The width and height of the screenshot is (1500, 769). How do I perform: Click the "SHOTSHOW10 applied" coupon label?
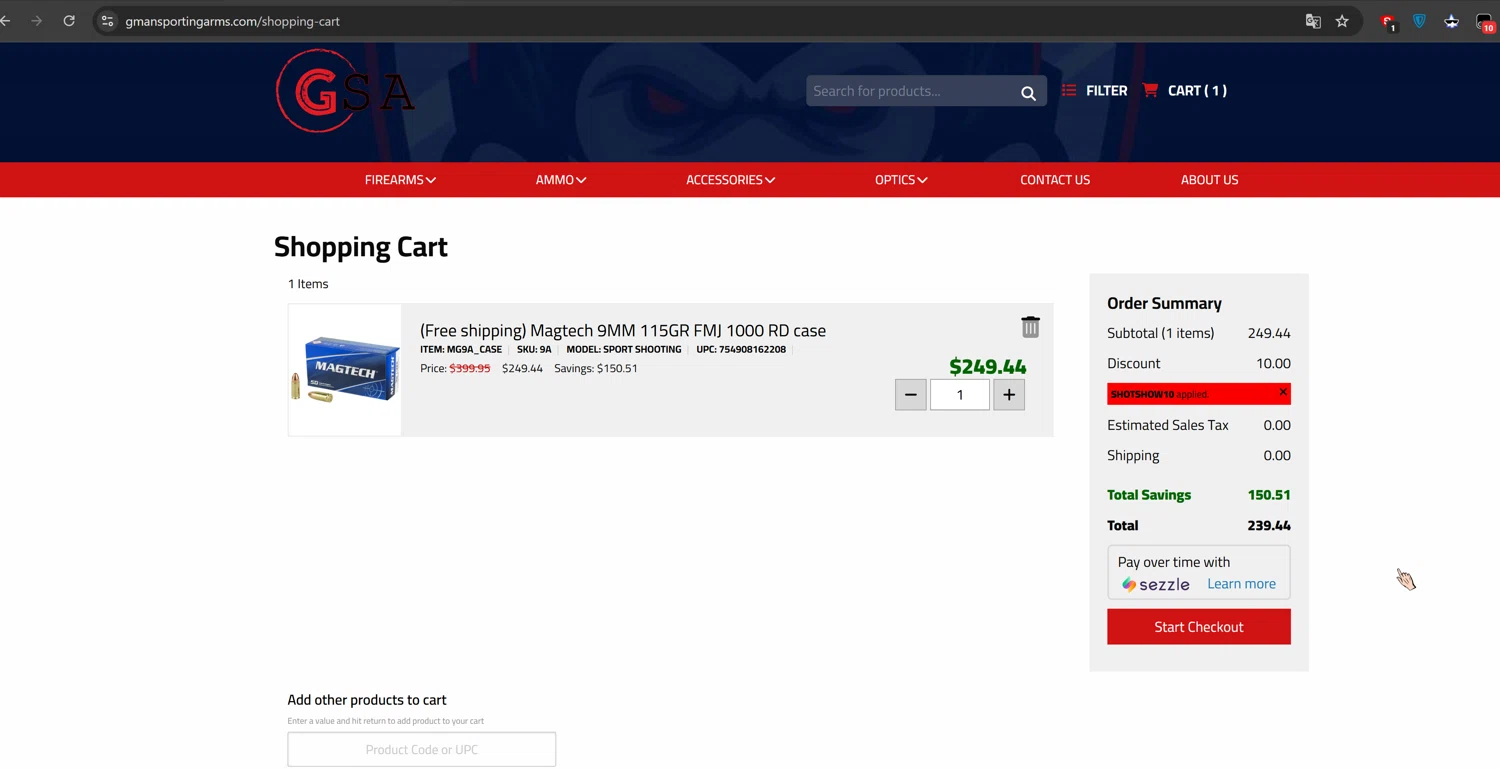tap(1160, 394)
